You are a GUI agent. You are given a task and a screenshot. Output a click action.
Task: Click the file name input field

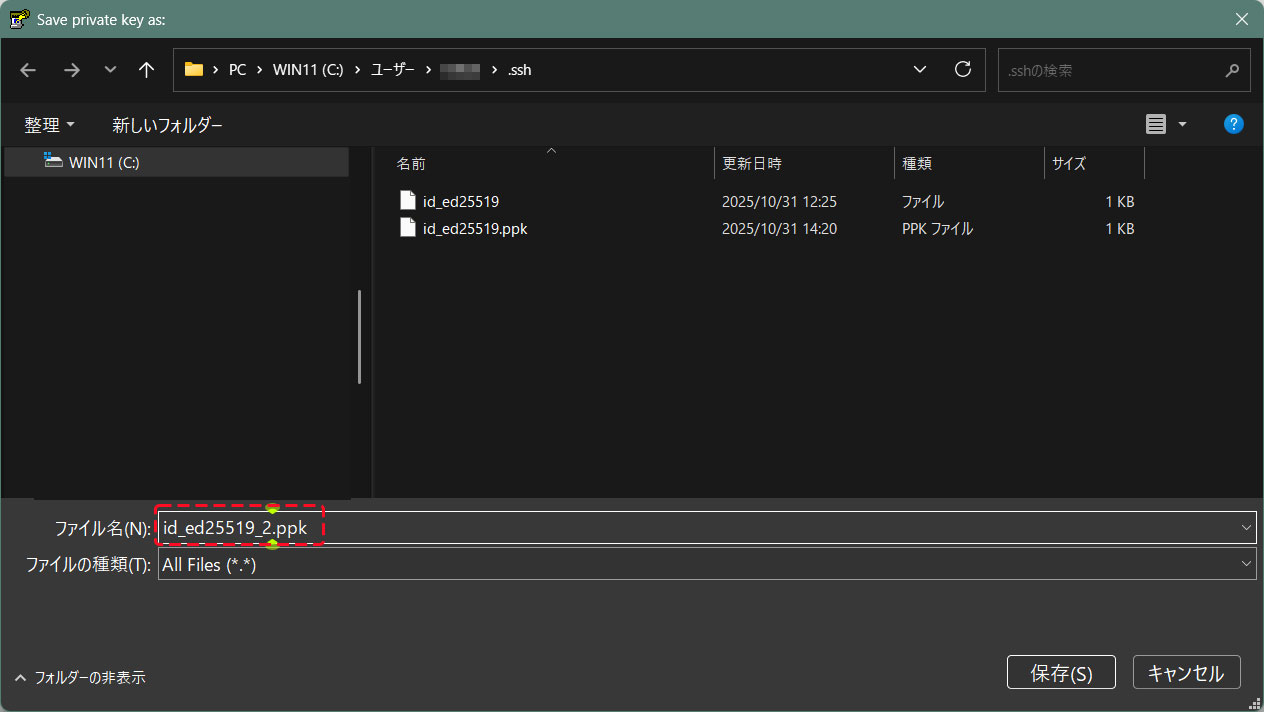700,528
